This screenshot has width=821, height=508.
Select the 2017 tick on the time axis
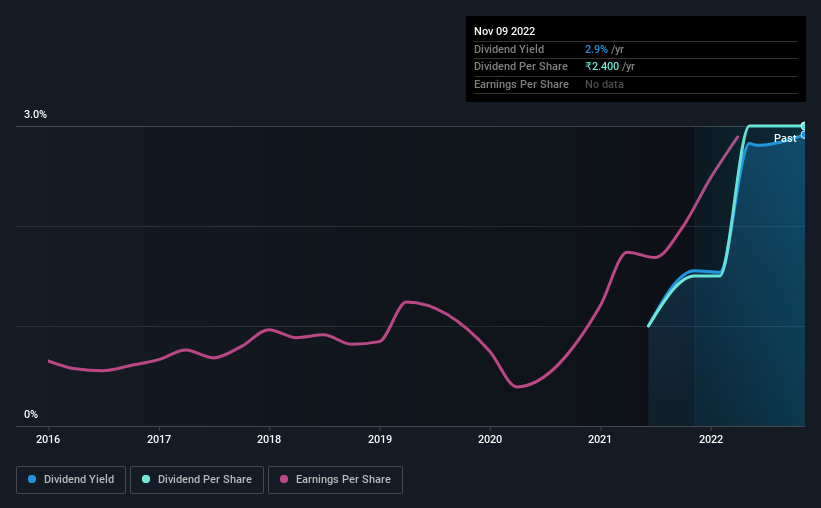coord(159,438)
